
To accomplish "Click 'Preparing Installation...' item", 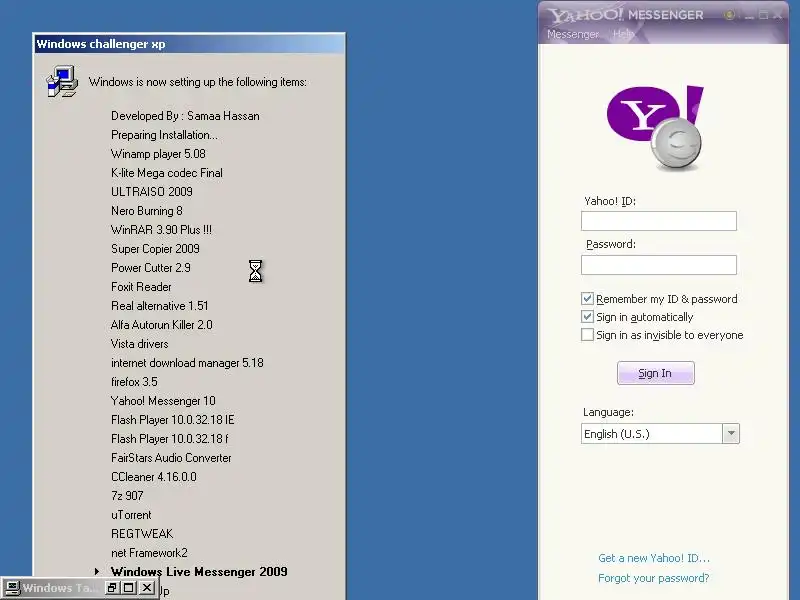I will [164, 135].
